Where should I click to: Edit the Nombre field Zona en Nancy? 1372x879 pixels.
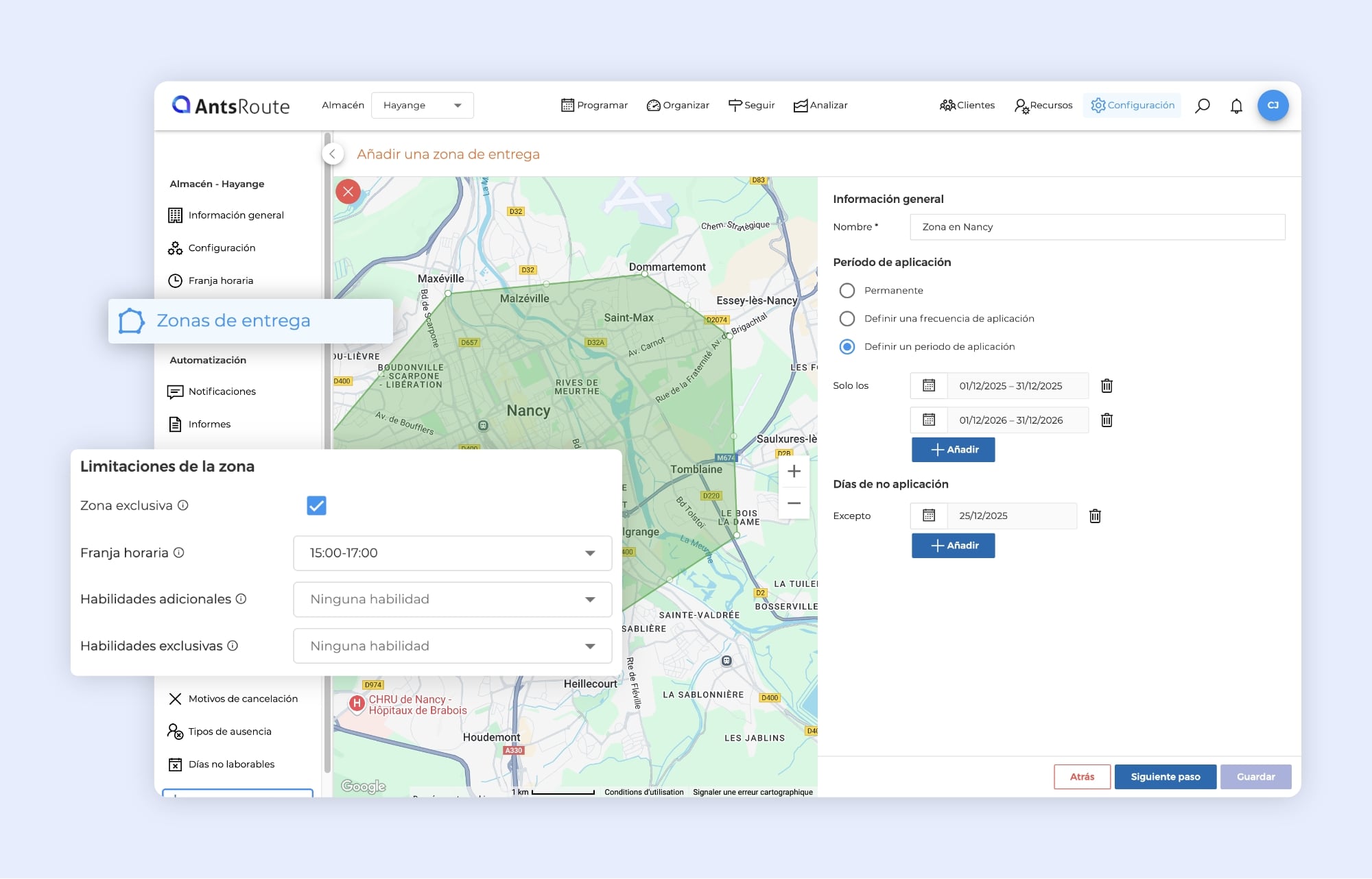pyautogui.click(x=1097, y=227)
